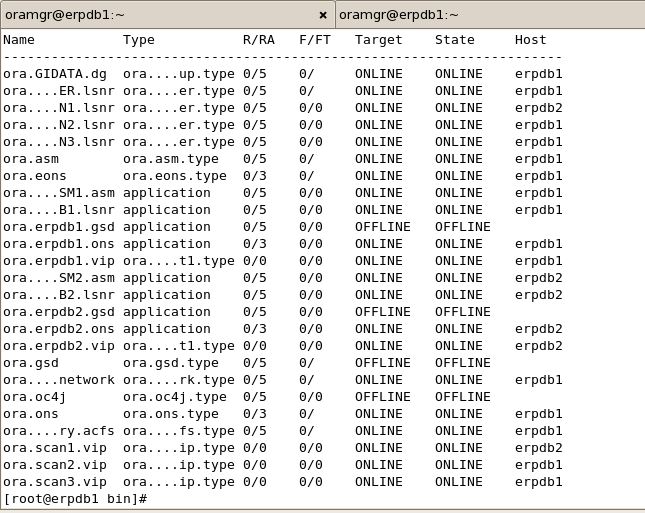Click ora....up.type in the GIDATA row
This screenshot has width=645, height=513.
179,74
